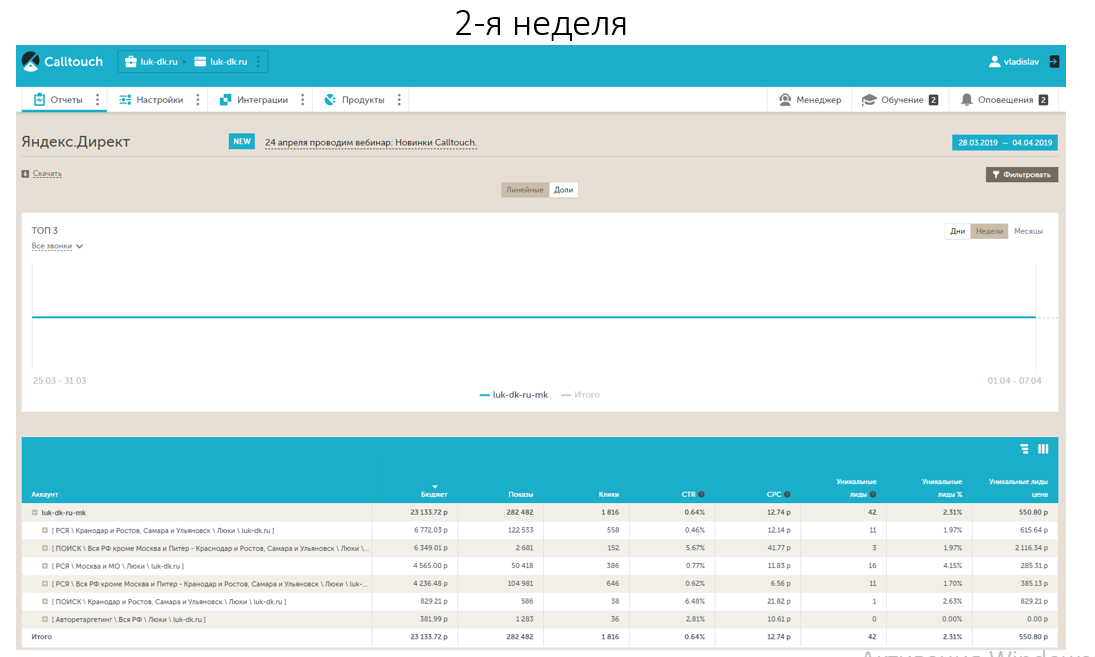Click lead price 2 116.34 р
Image resolution: width=1095 pixels, height=657 pixels.
point(1031,548)
